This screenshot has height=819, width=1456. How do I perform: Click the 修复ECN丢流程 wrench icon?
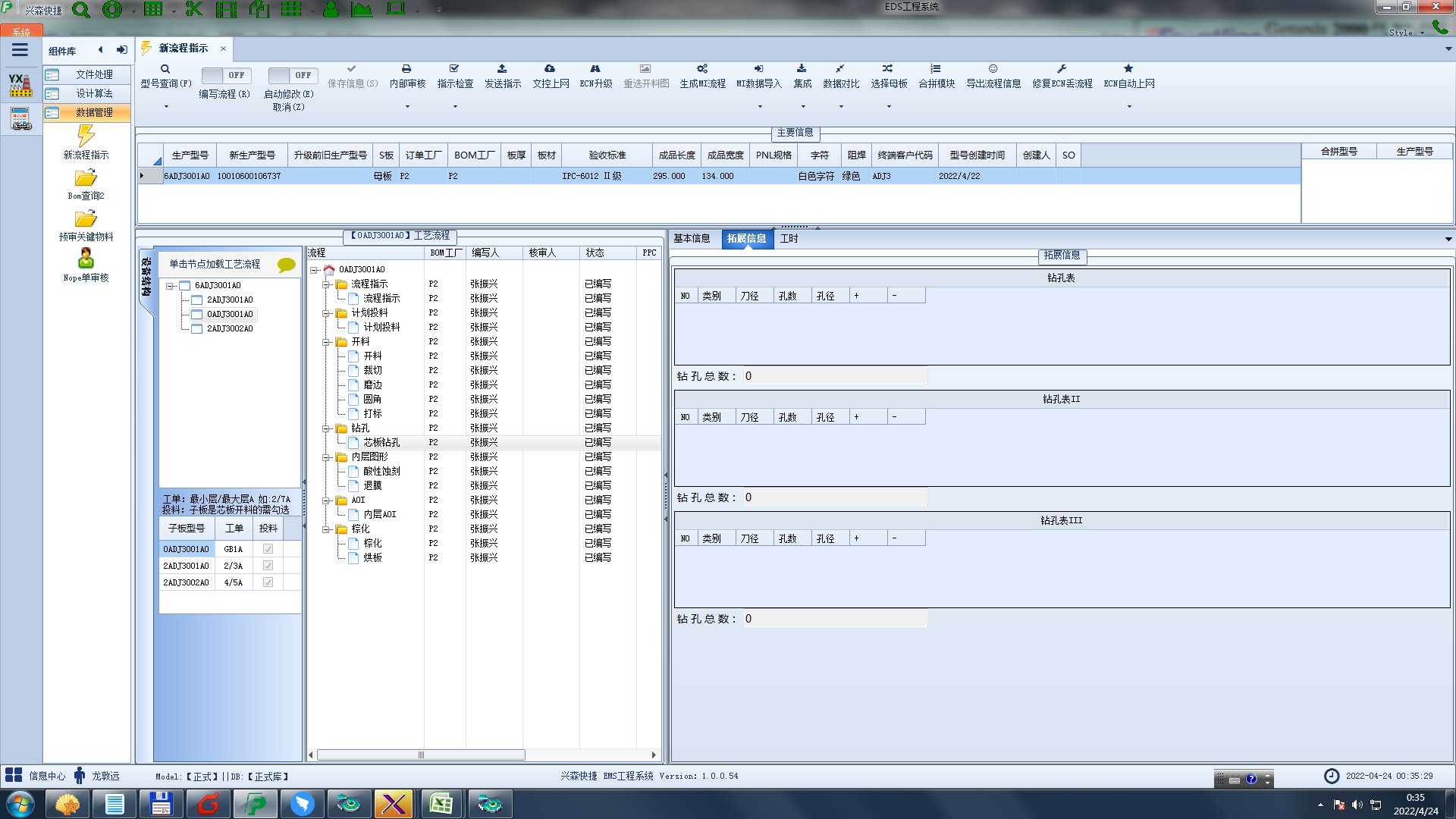coord(1062,69)
